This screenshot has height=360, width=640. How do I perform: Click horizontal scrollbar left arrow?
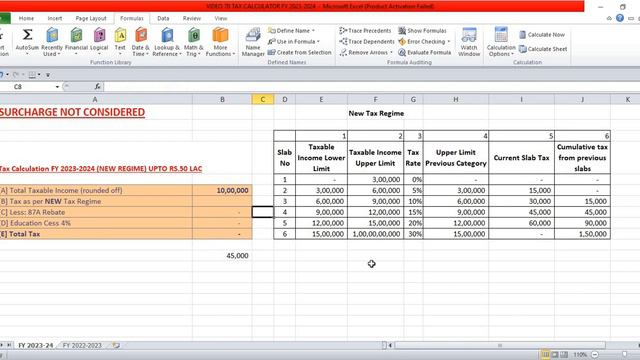click(x=390, y=346)
